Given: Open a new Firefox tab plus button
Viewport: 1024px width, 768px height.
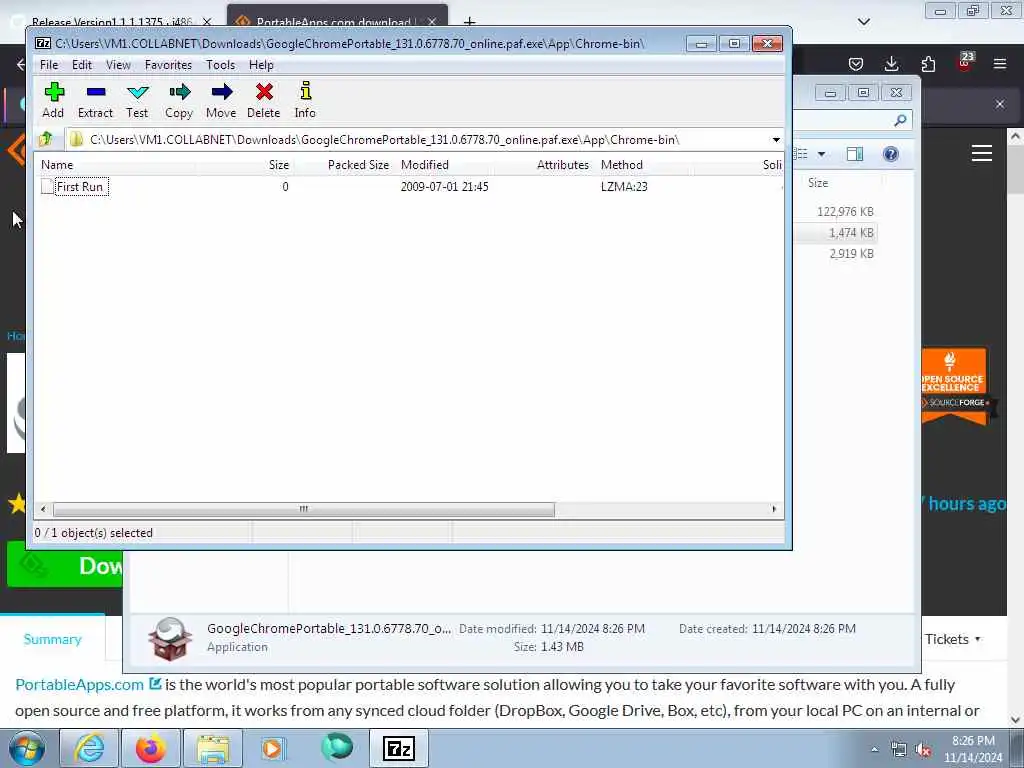Looking at the screenshot, I should 470,22.
